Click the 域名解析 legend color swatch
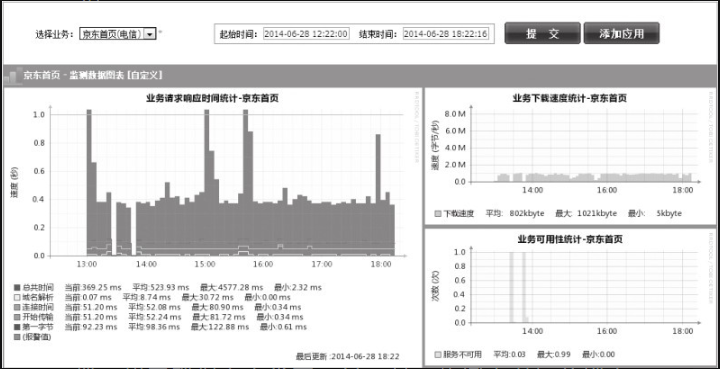The image size is (720, 369). point(17,297)
